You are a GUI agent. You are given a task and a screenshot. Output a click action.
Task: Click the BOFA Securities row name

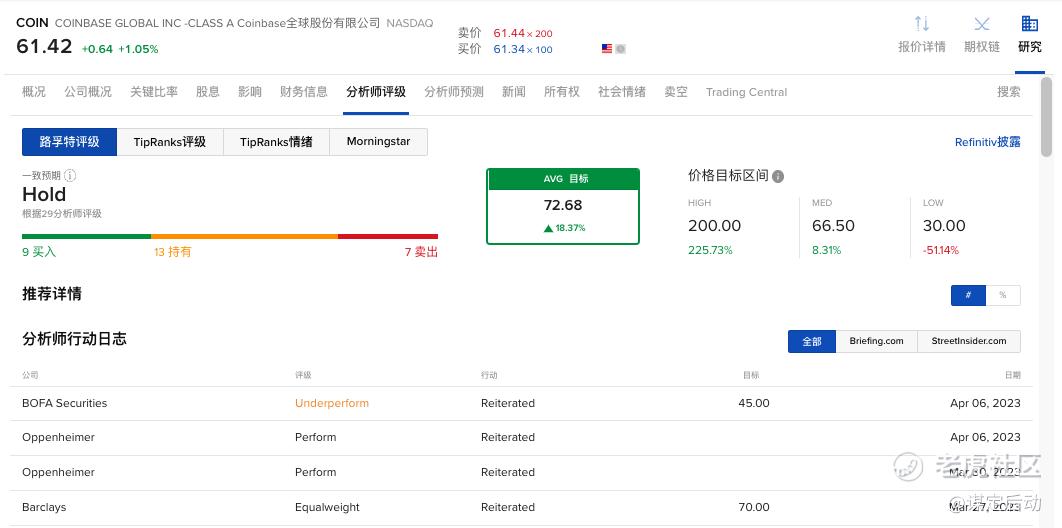coord(65,403)
